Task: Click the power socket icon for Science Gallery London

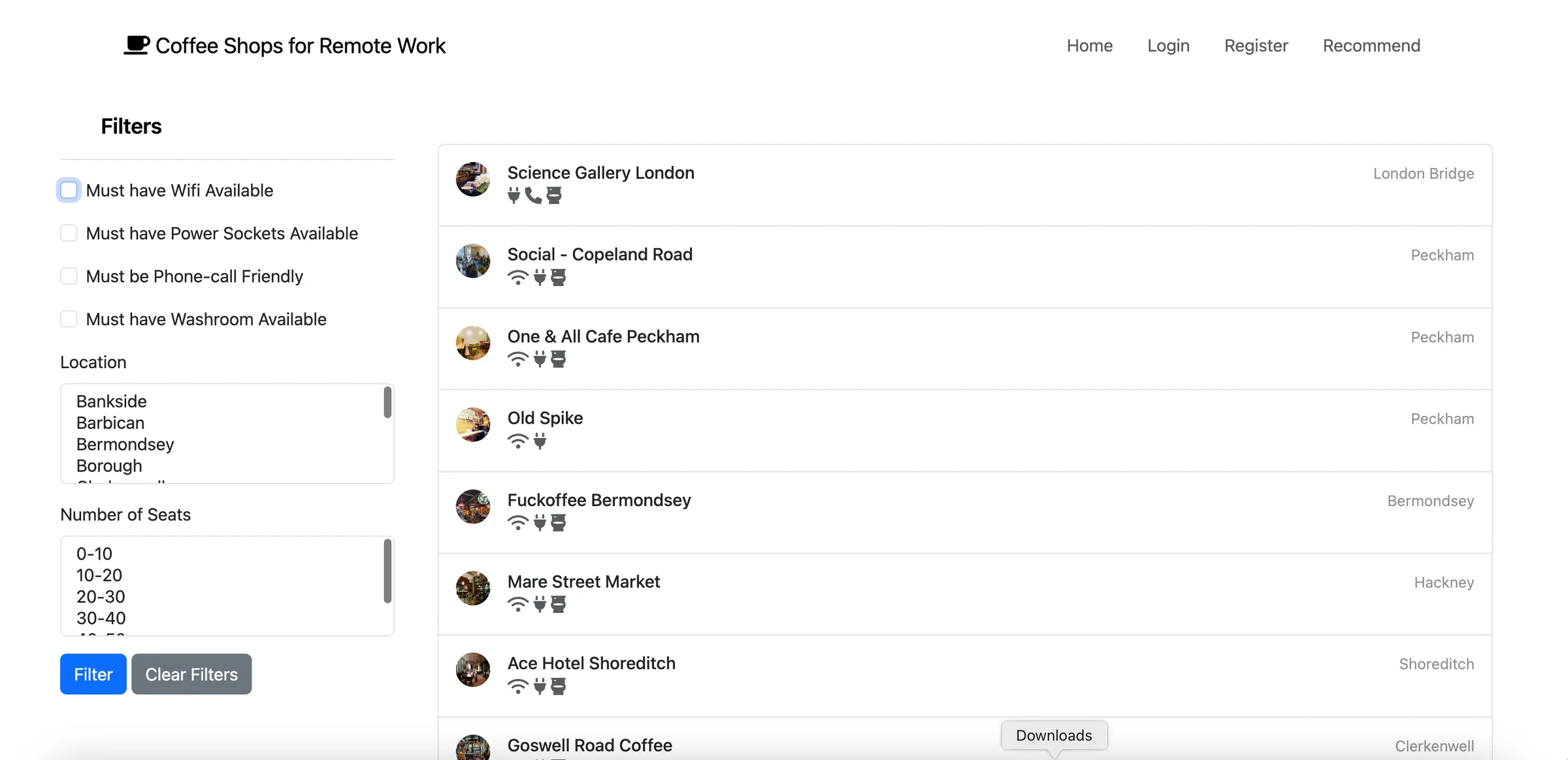Action: tap(512, 195)
